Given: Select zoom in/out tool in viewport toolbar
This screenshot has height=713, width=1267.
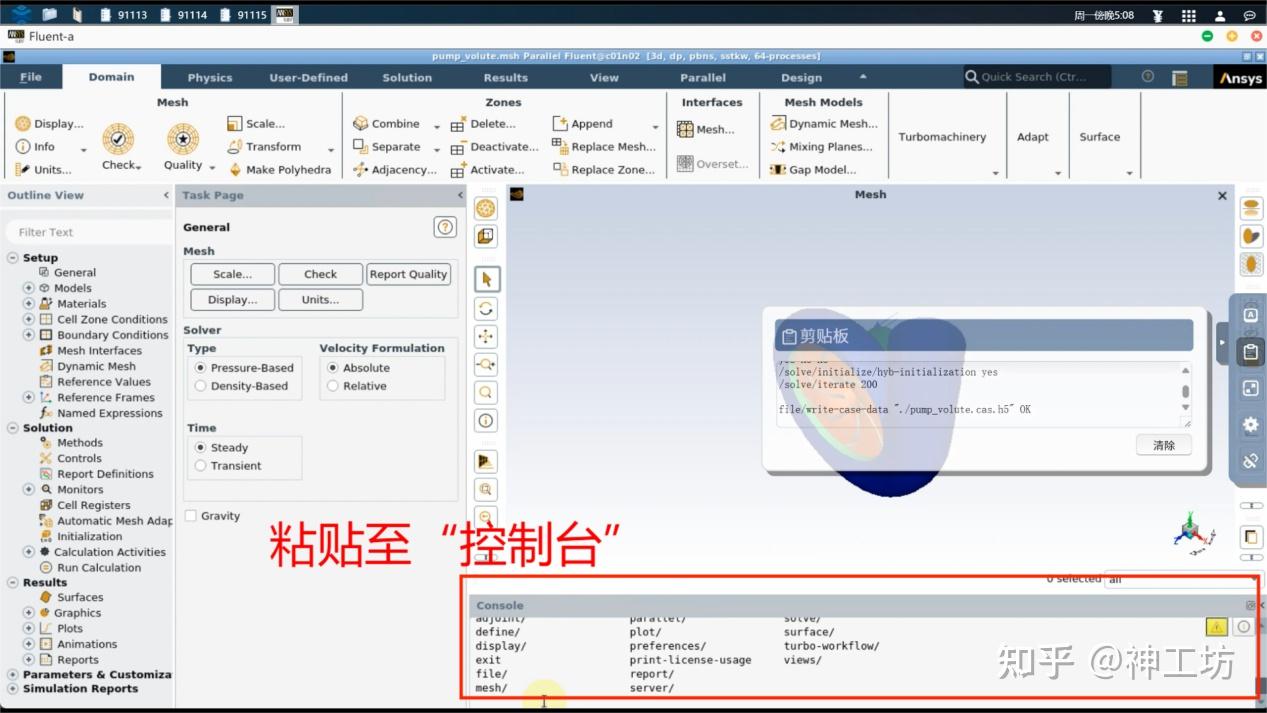Looking at the screenshot, I should (486, 364).
